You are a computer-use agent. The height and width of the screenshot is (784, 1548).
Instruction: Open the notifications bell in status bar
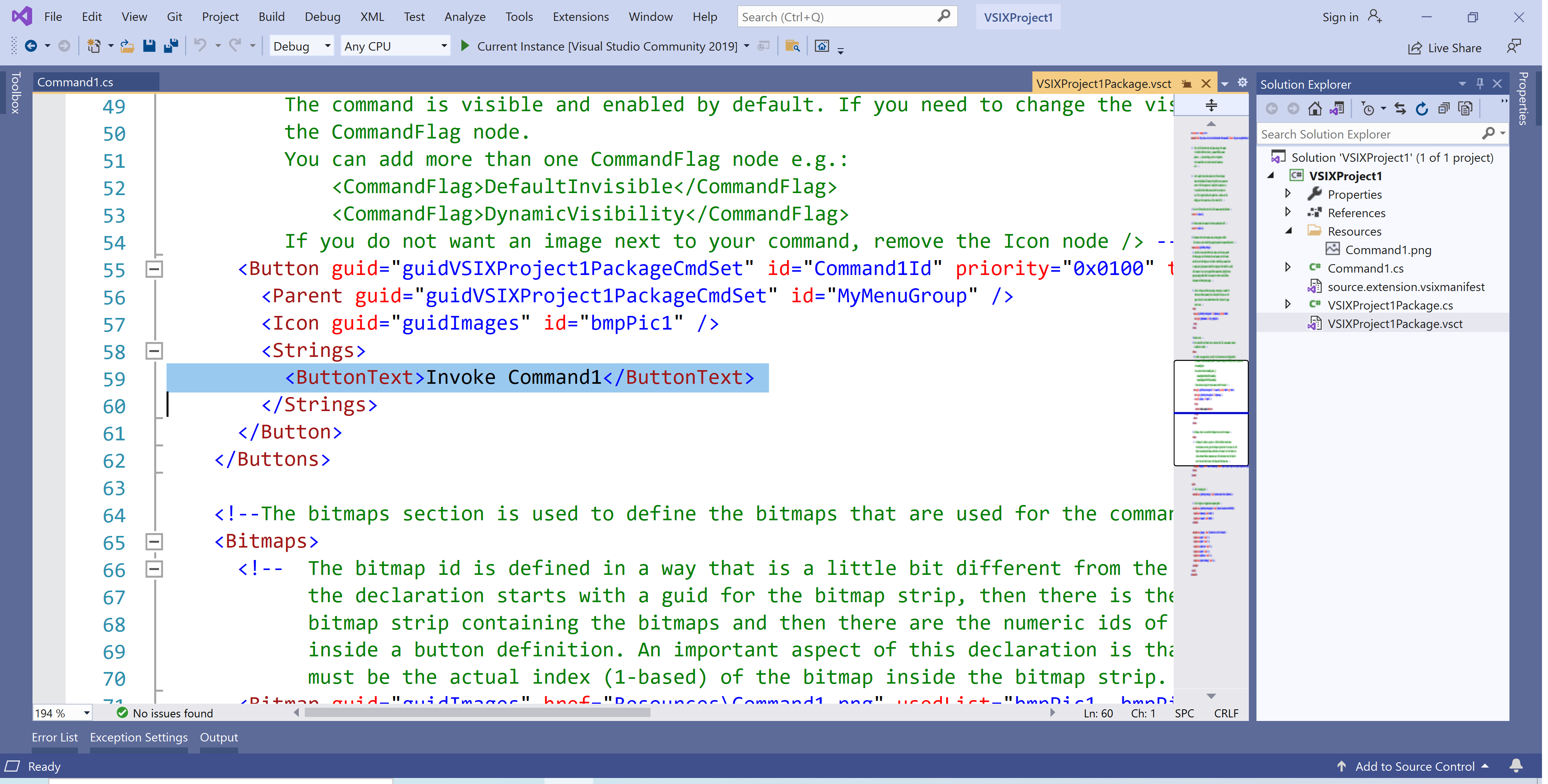coord(1515,766)
